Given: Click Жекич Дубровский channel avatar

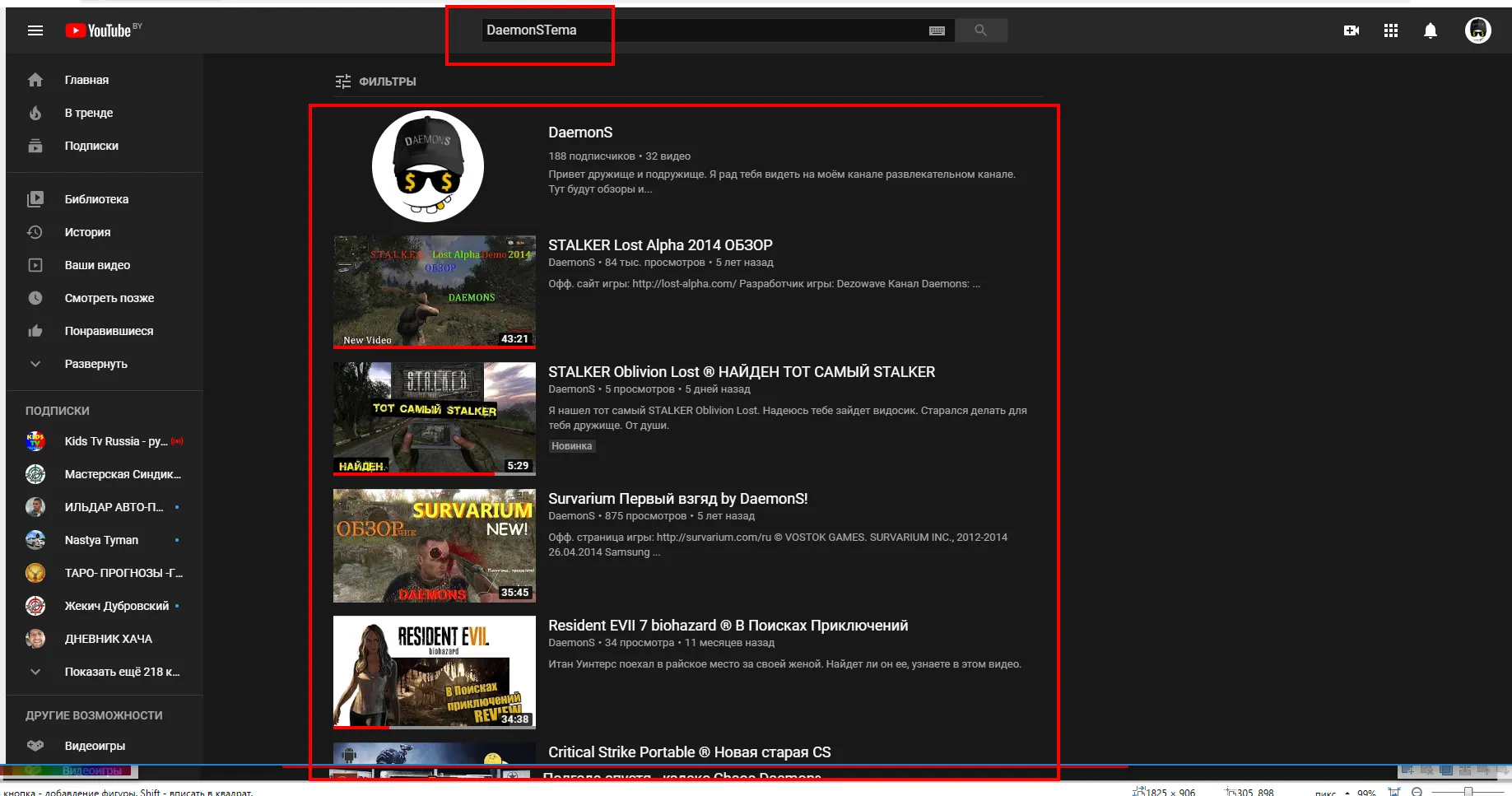Looking at the screenshot, I should click(35, 606).
